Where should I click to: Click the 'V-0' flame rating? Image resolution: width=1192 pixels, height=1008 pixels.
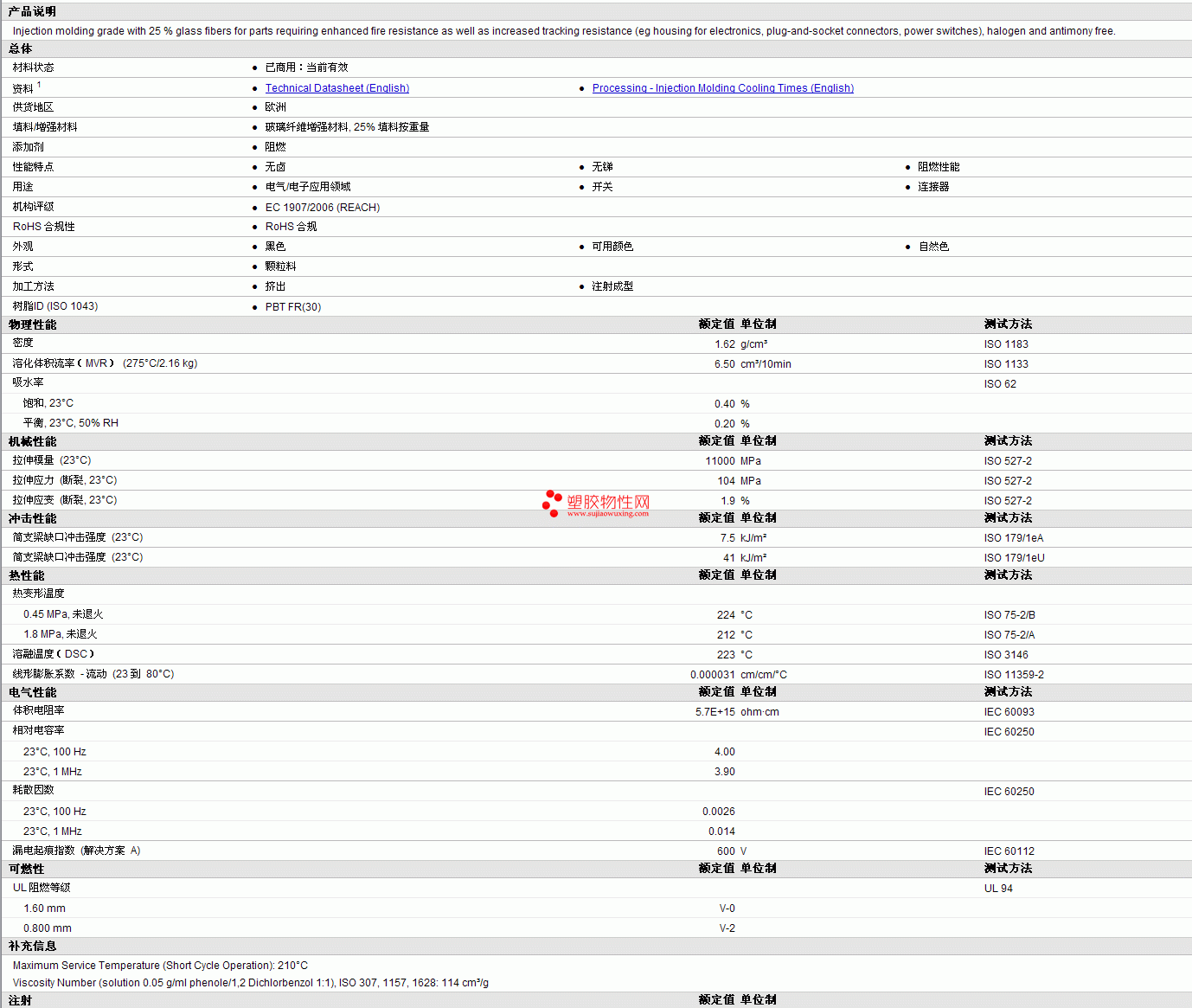coord(727,908)
